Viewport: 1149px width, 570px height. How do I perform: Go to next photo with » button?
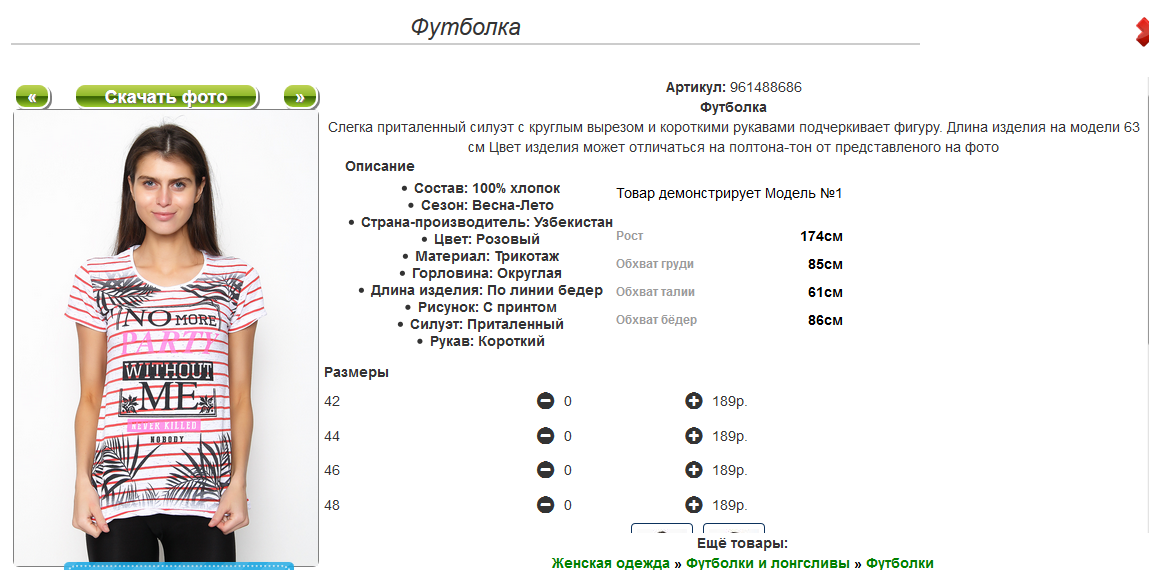pyautogui.click(x=300, y=97)
